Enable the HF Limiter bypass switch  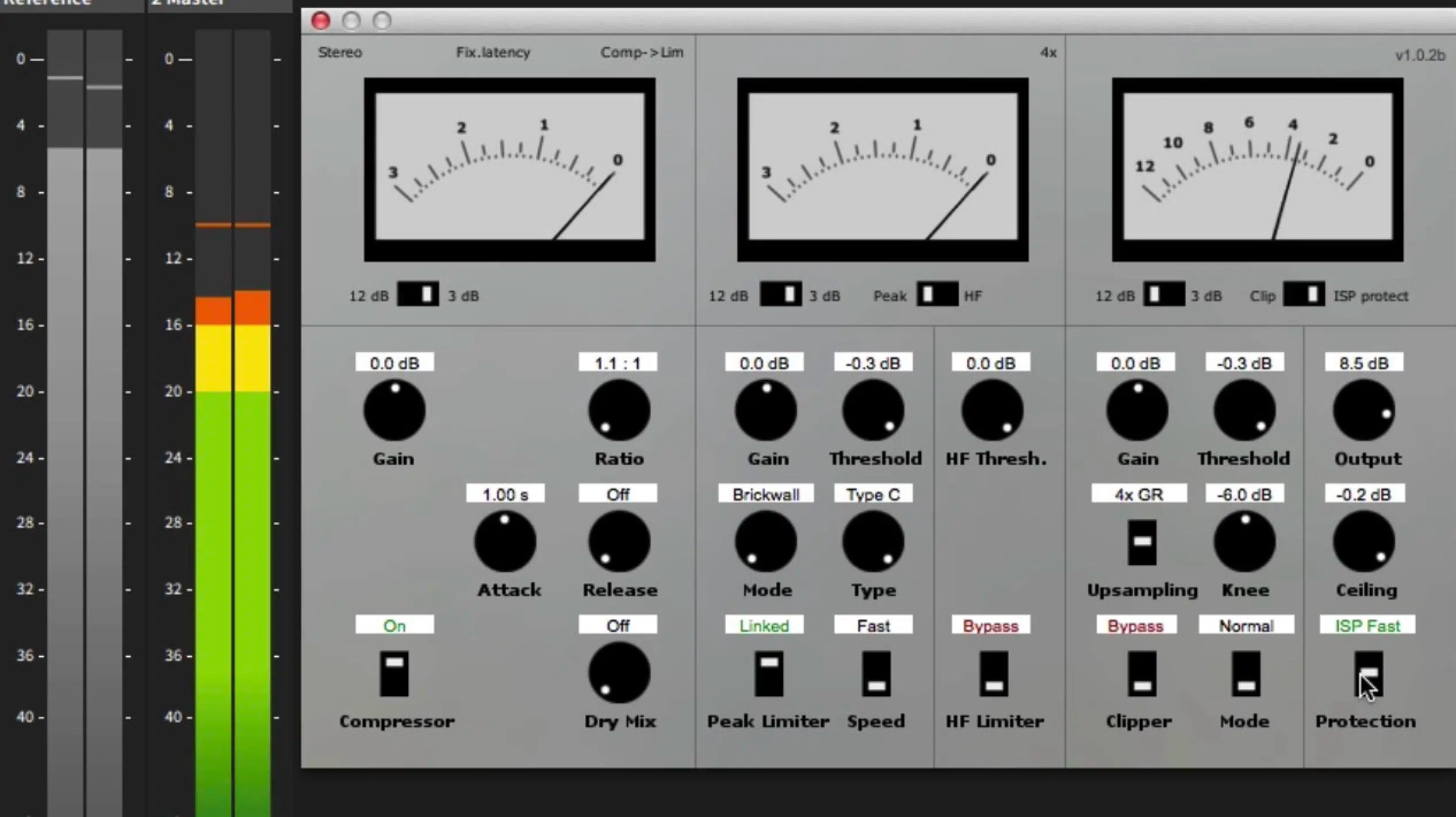point(994,673)
